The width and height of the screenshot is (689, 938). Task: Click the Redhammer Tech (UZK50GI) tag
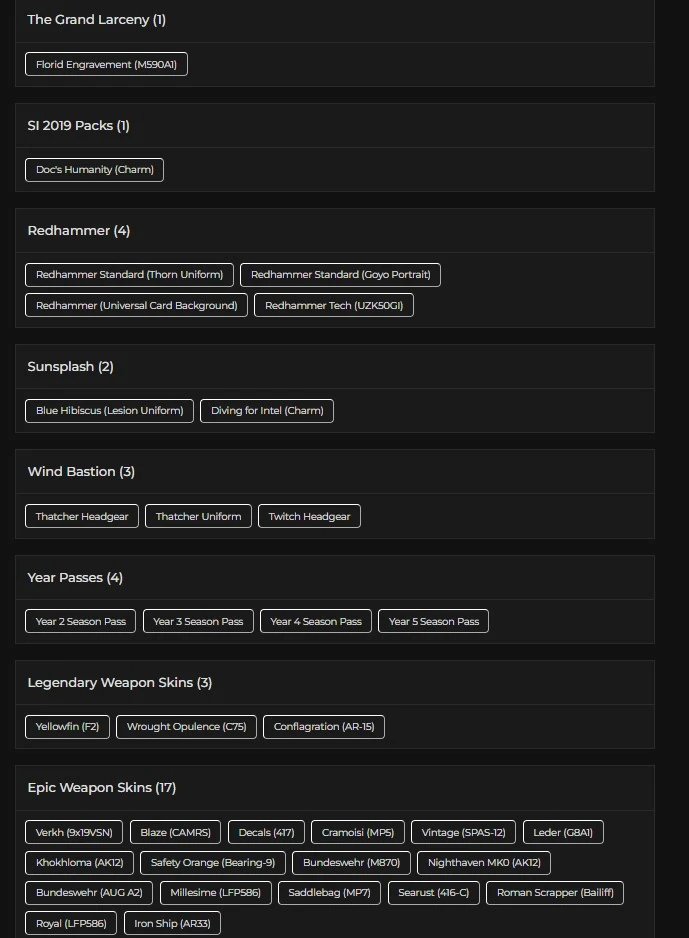point(334,306)
